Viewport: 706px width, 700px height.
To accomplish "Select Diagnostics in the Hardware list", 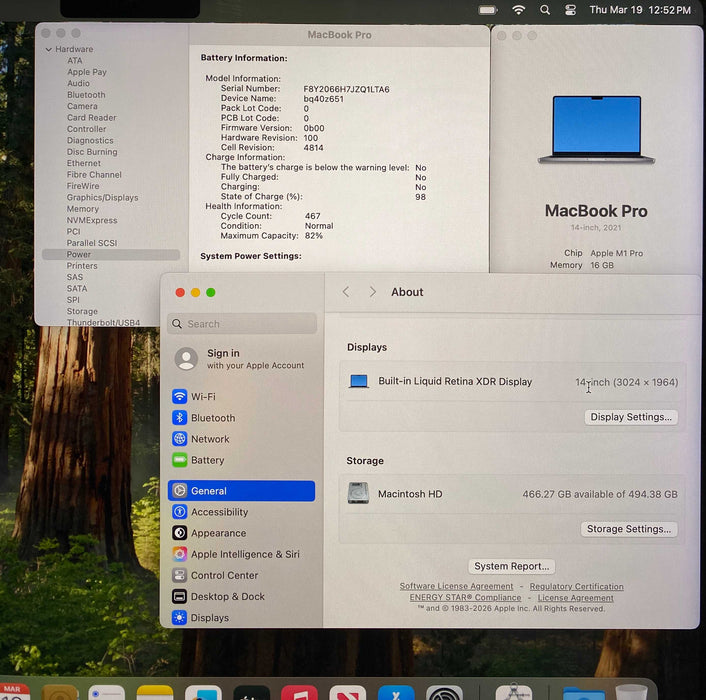I will tap(90, 140).
